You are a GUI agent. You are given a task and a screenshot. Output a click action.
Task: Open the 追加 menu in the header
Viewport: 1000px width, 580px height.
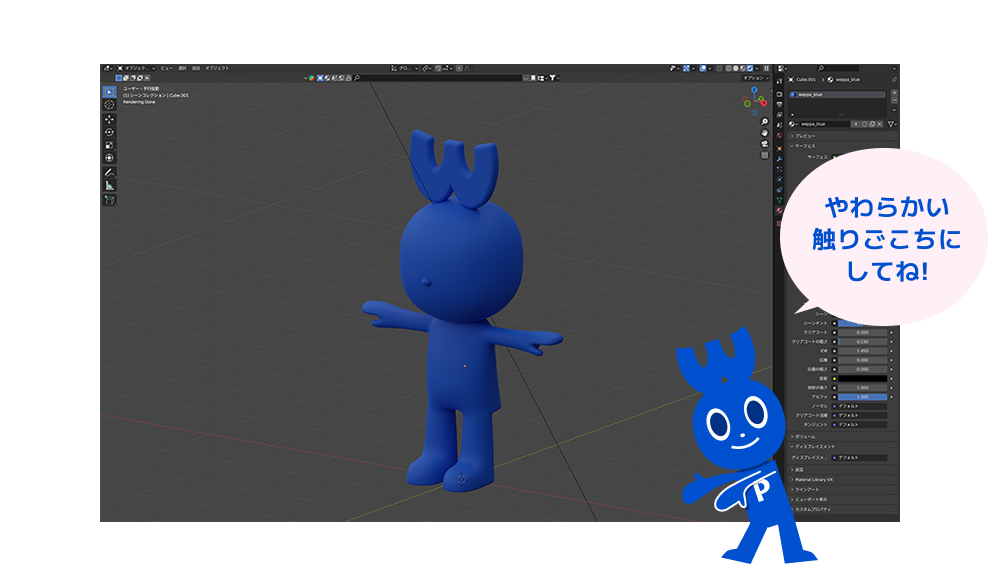click(196, 68)
